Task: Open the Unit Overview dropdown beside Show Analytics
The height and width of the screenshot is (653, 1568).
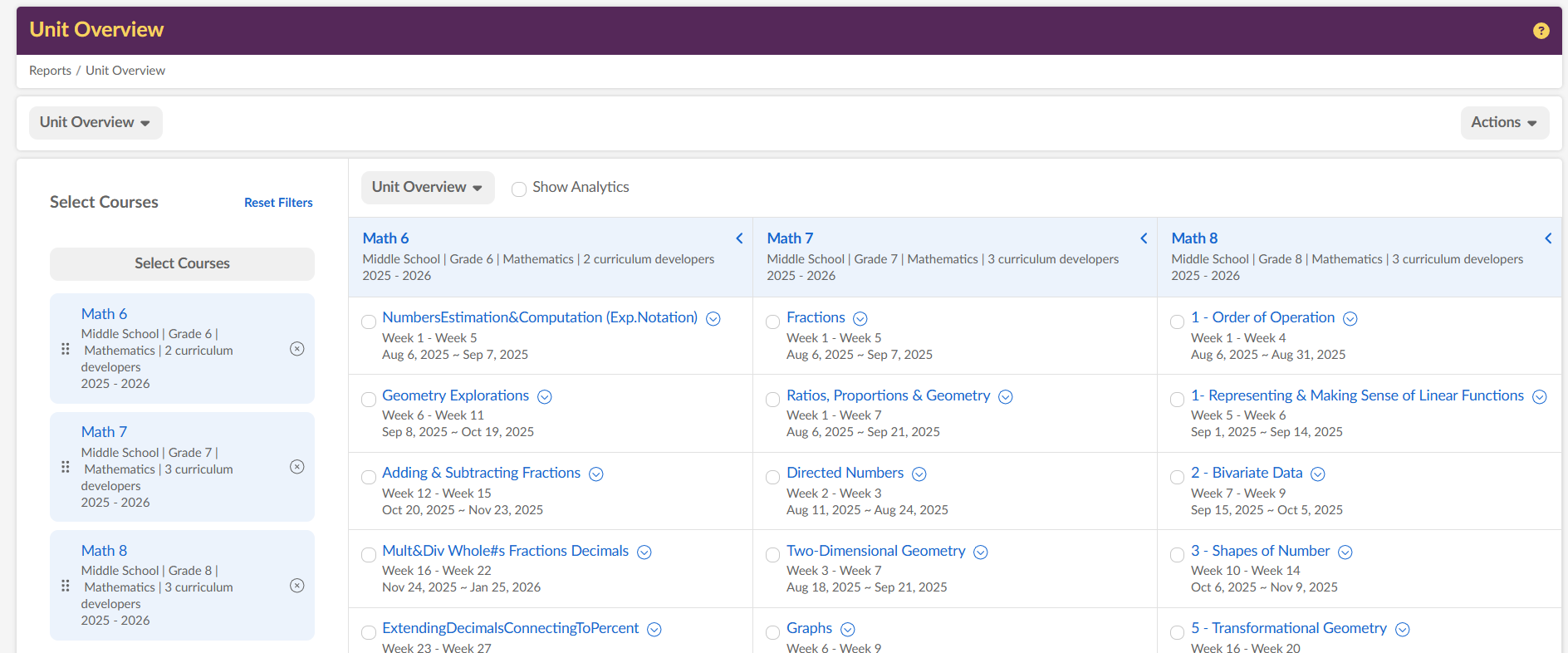Action: 427,187
